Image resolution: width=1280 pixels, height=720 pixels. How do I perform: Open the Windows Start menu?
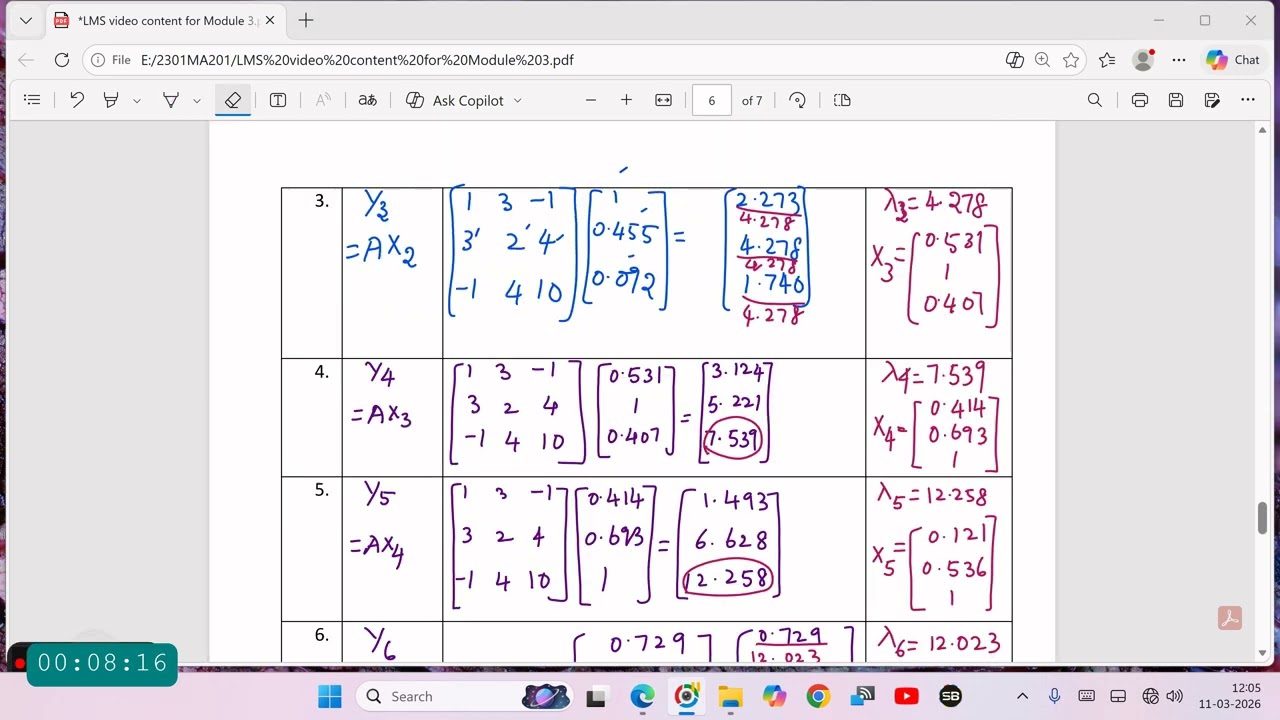[x=329, y=696]
